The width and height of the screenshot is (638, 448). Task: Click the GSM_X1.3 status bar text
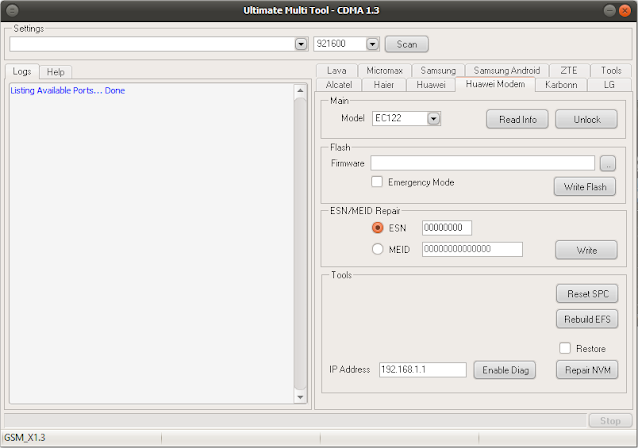[24, 438]
